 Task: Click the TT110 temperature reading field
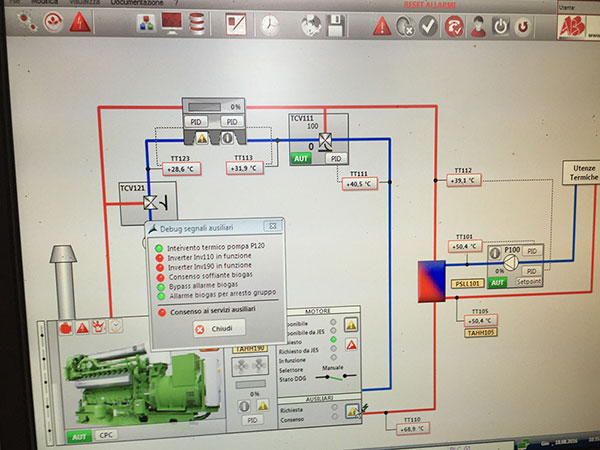[412, 428]
